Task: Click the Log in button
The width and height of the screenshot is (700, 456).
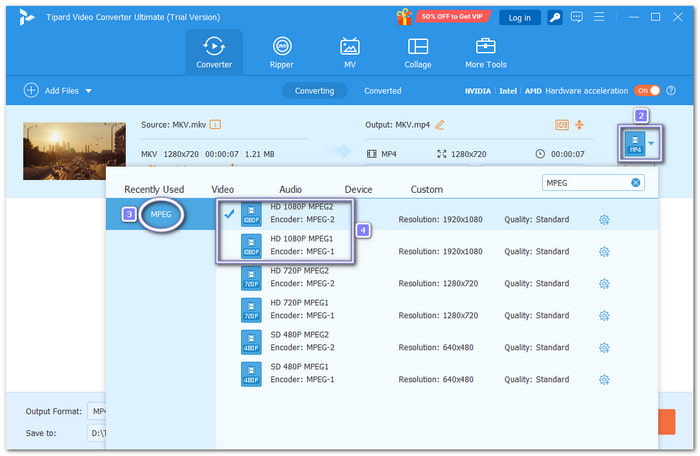Action: click(519, 17)
